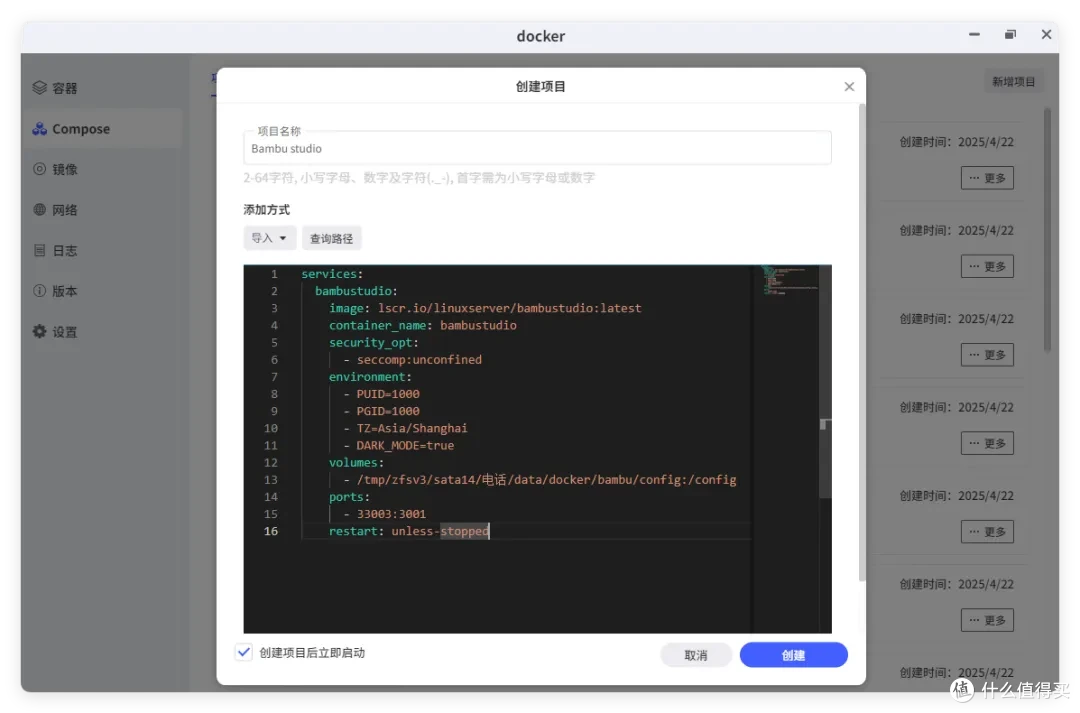Click the 'services:' code line
1080x713 pixels.
[332, 273]
